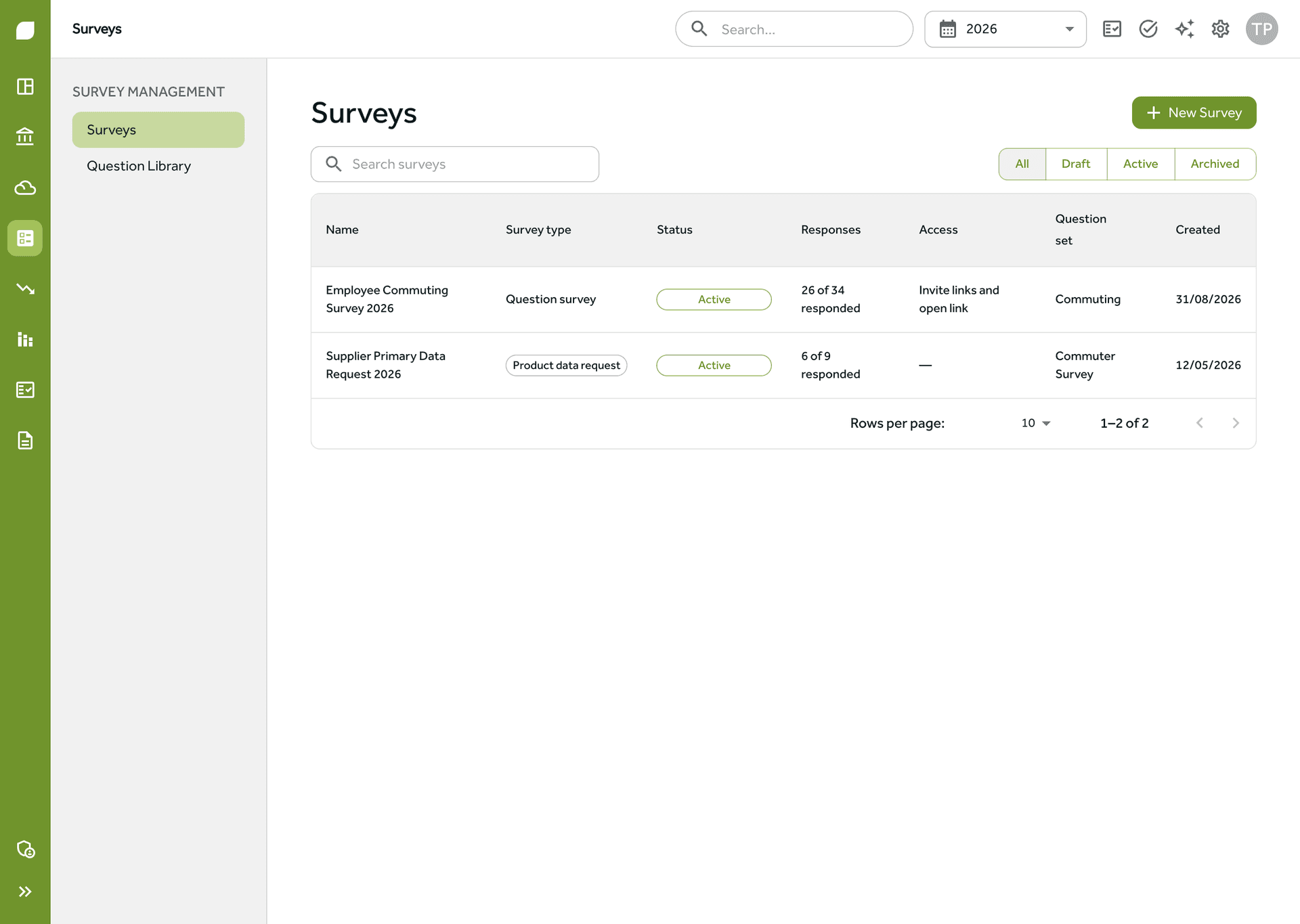Filter surveys by Active status
Image resolution: width=1300 pixels, height=924 pixels.
(x=1140, y=164)
